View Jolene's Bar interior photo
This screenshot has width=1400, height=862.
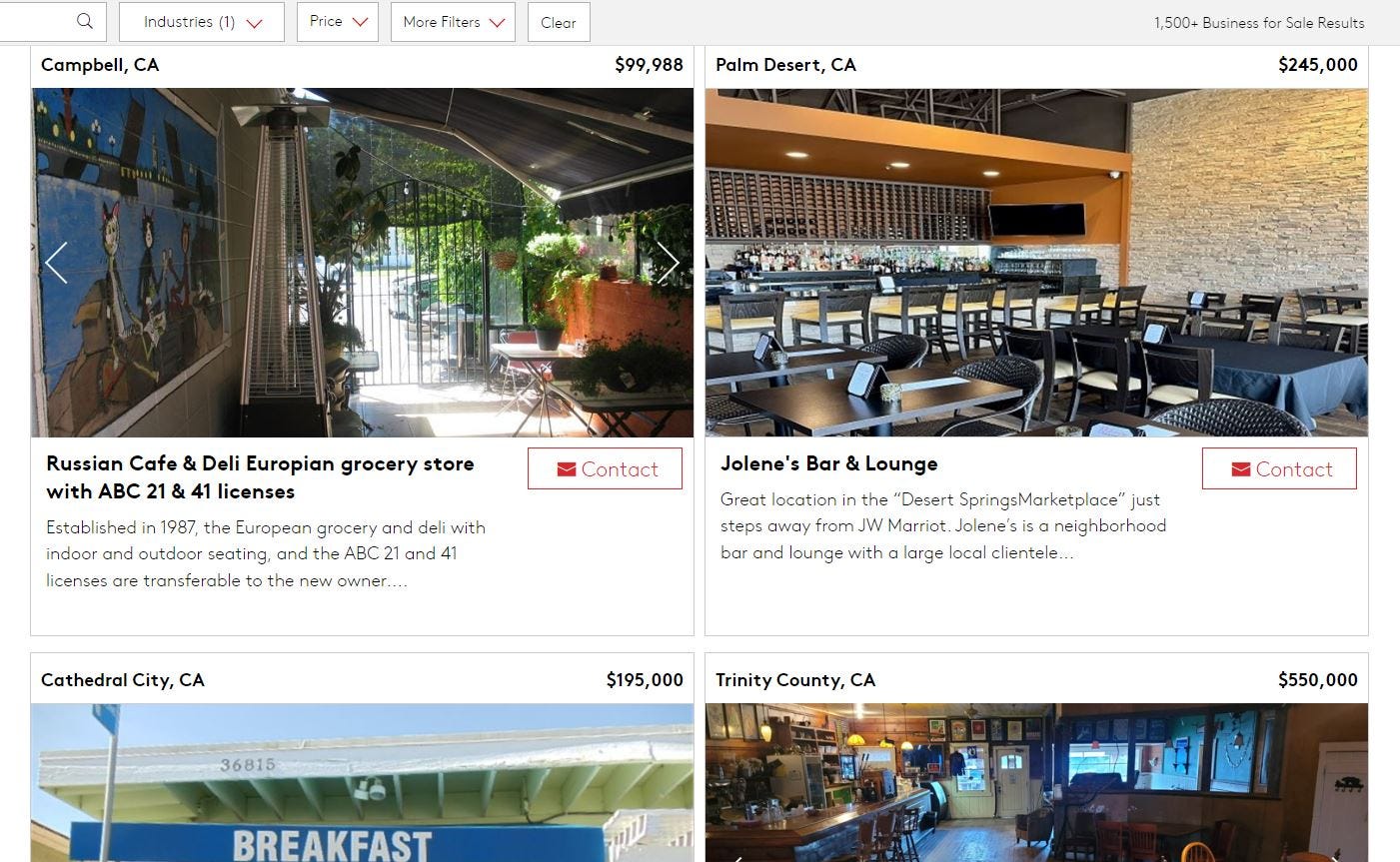coord(1036,263)
